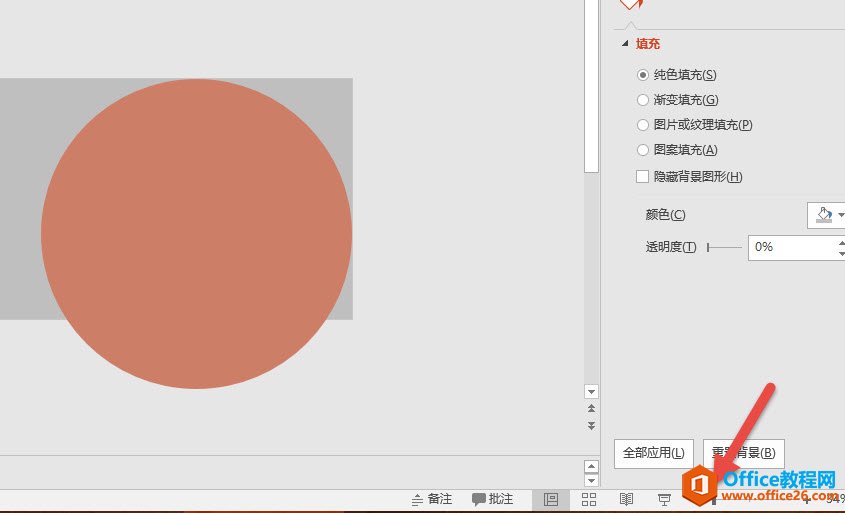Click the 重置背景(B) button
Viewport: 845px width, 513px height.
click(x=744, y=453)
